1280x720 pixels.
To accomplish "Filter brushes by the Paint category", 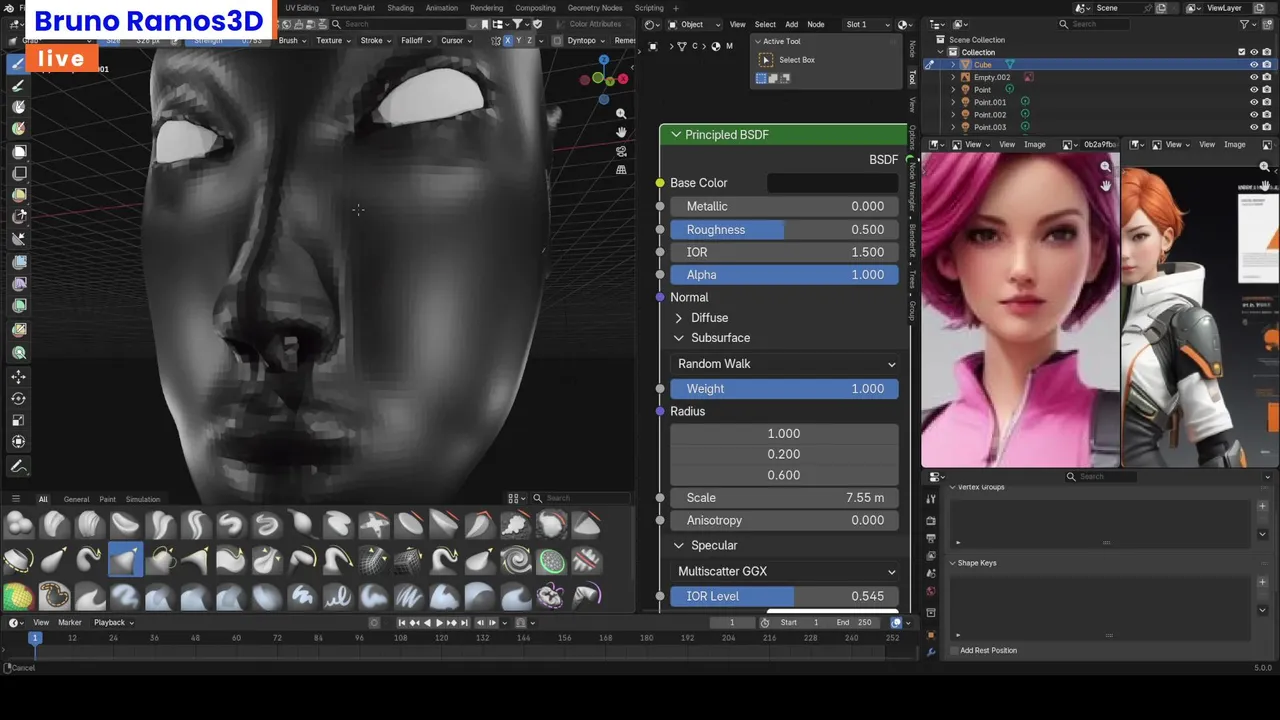I will [107, 499].
